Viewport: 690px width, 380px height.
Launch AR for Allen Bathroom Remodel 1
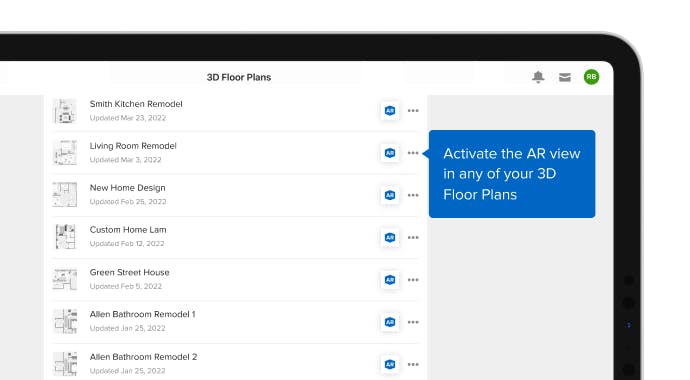coord(390,322)
